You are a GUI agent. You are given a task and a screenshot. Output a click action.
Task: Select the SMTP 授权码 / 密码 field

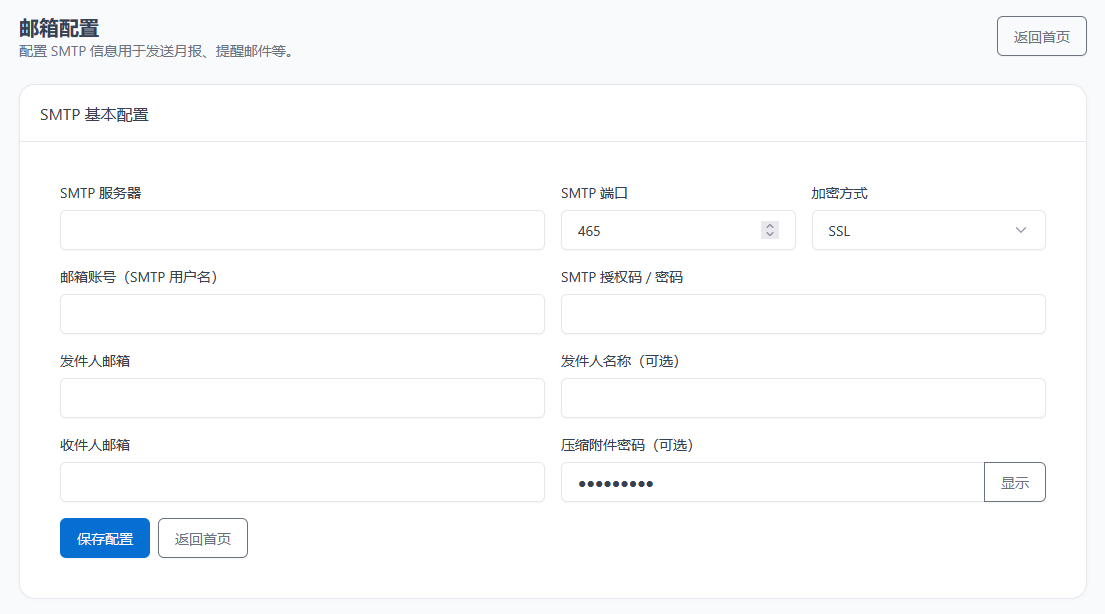click(x=803, y=314)
